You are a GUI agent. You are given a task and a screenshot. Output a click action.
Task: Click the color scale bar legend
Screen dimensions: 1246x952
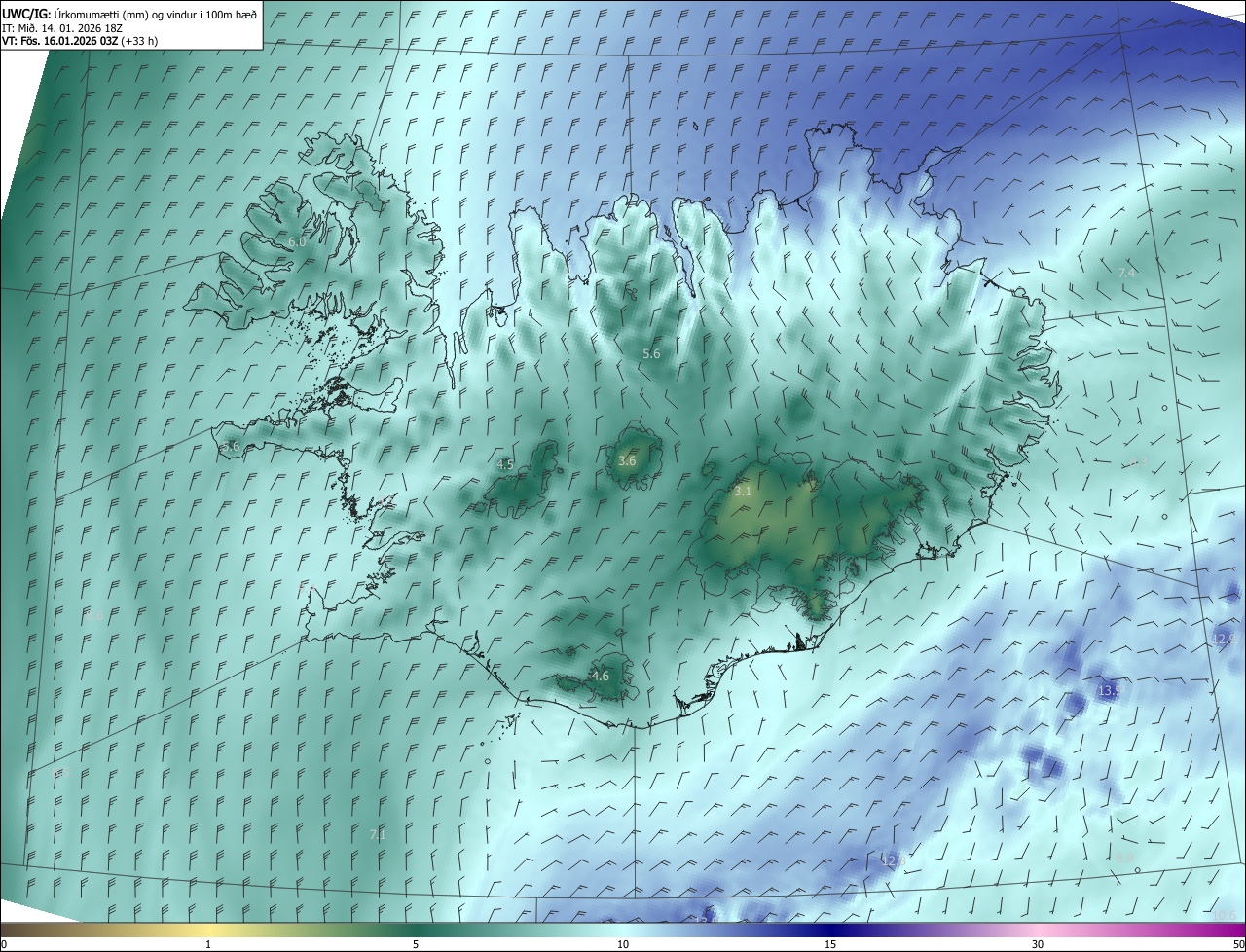pos(623,931)
